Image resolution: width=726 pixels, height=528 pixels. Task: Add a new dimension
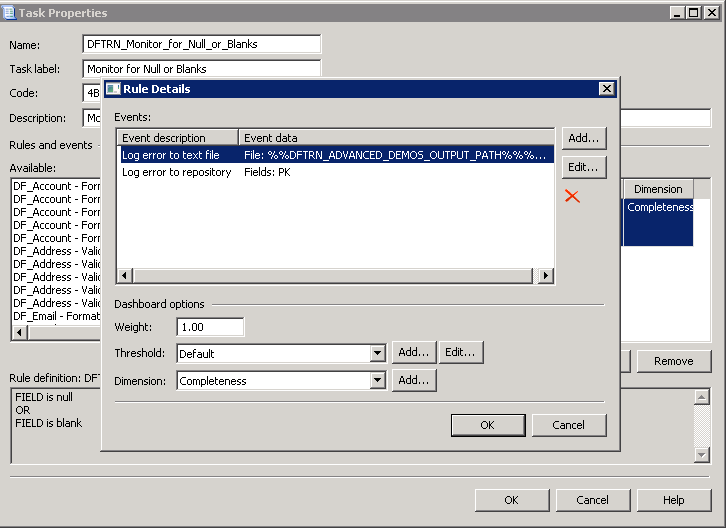(414, 380)
